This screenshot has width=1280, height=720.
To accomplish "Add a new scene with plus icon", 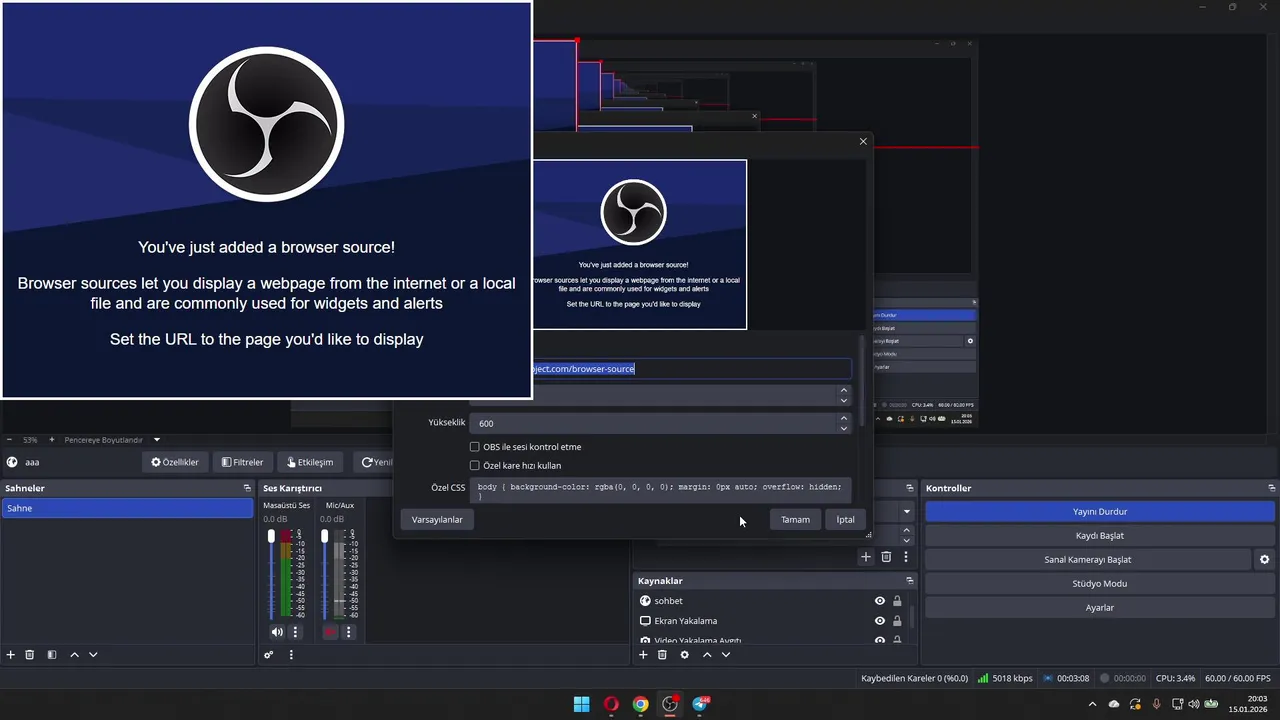I will click(11, 655).
